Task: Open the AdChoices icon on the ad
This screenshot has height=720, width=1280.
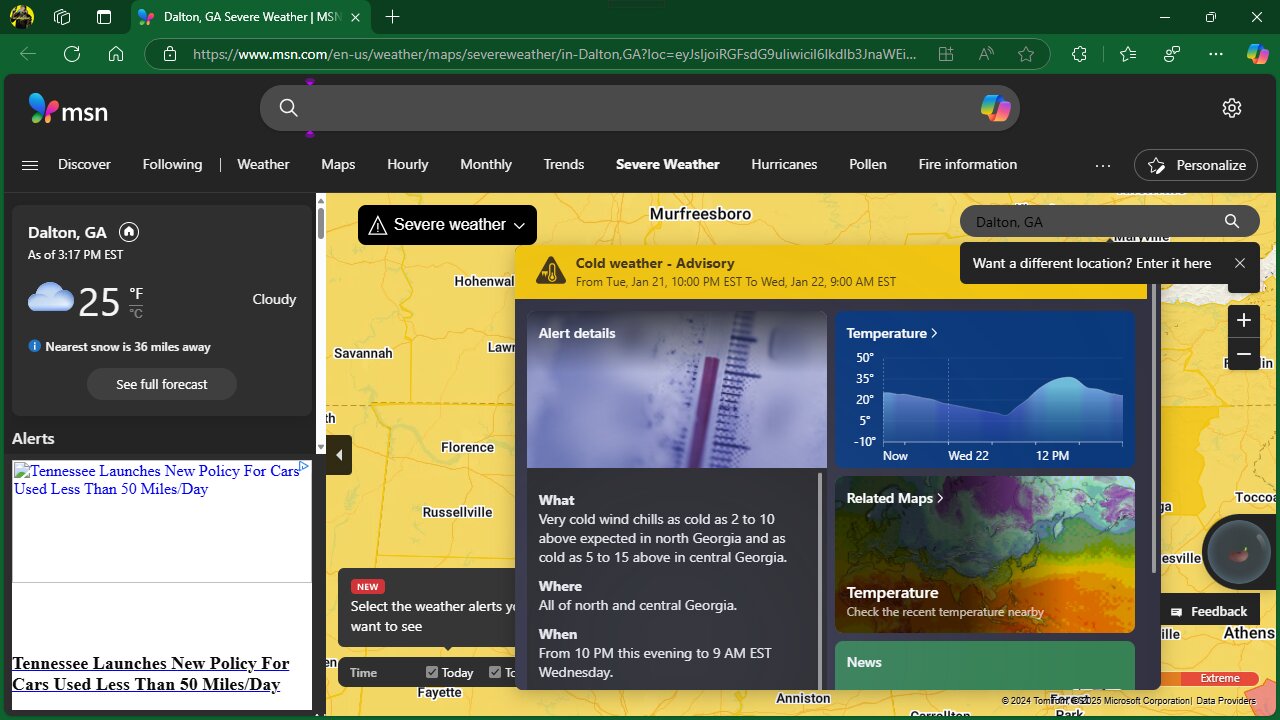Action: pos(305,467)
